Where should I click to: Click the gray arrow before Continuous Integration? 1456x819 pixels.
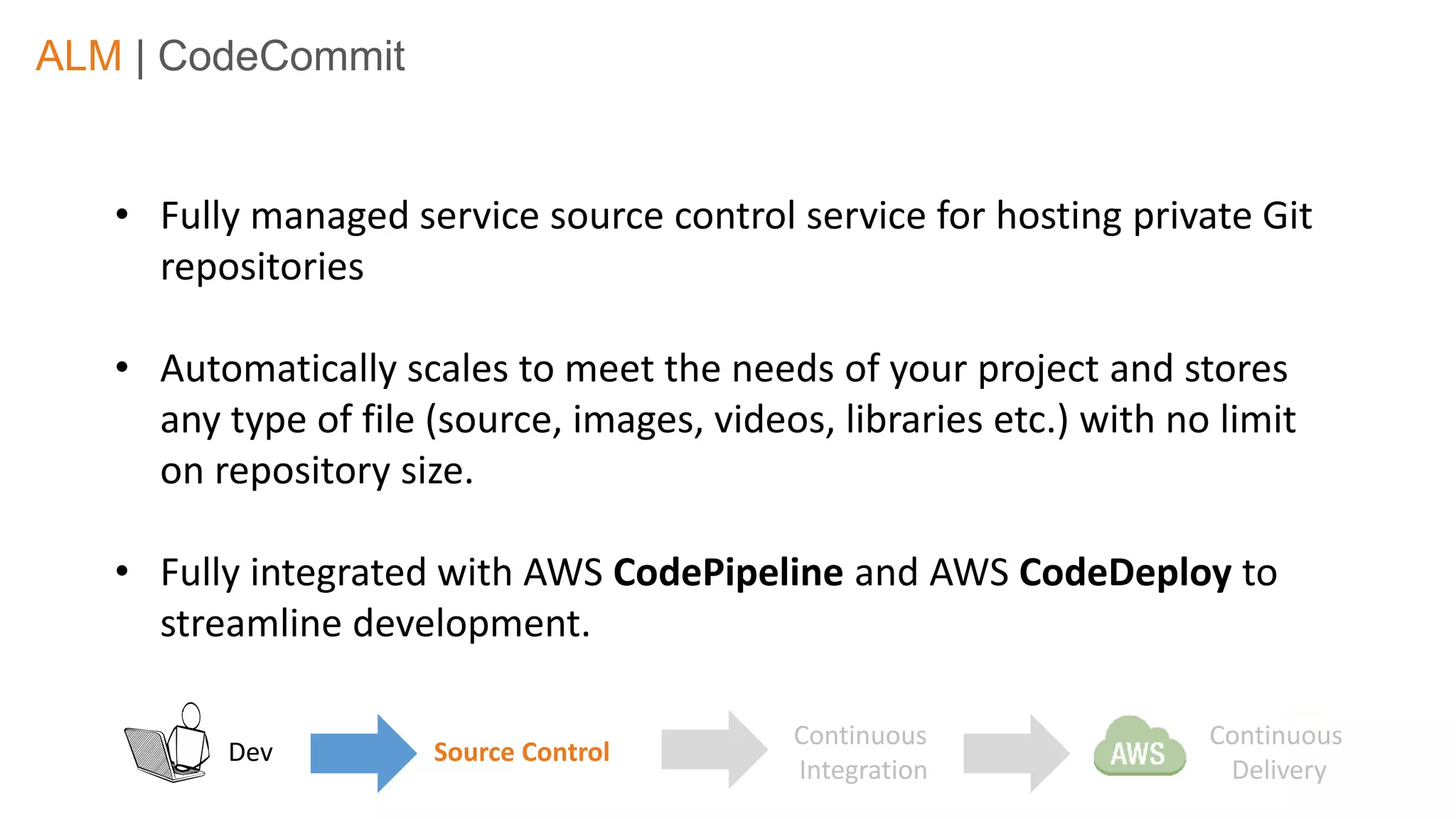[x=713, y=749]
